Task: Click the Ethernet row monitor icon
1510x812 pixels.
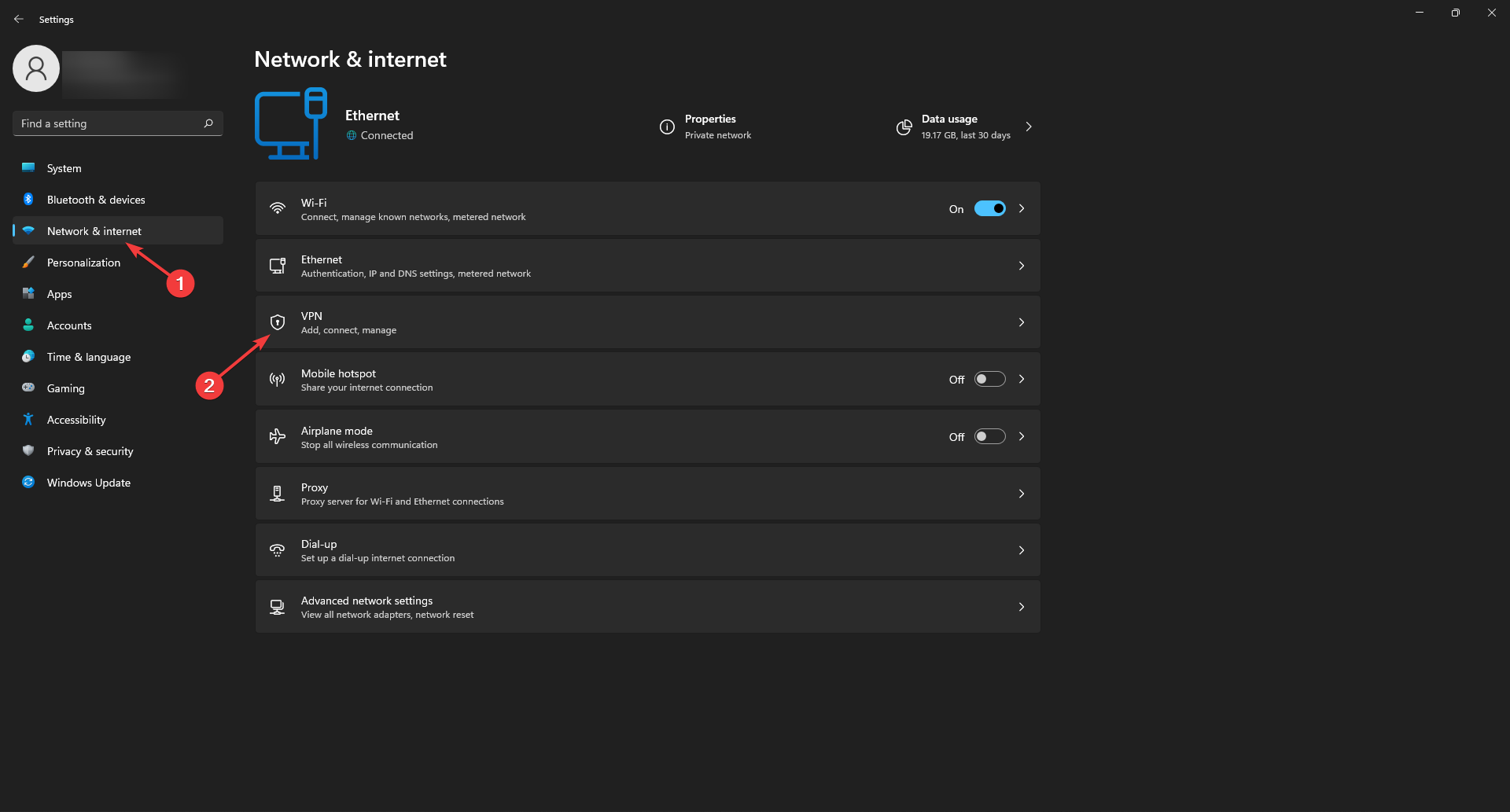Action: pos(278,266)
